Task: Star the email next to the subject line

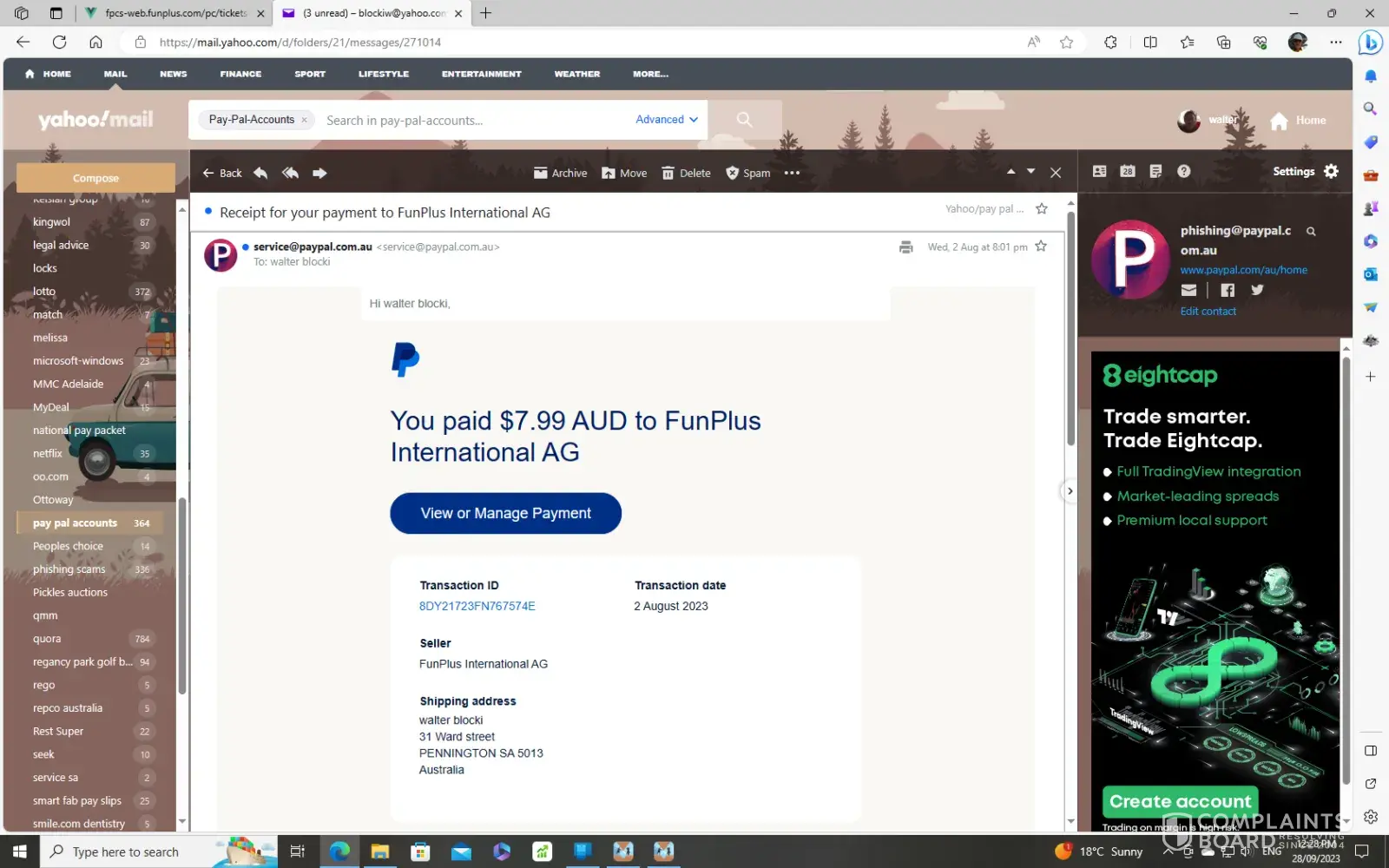Action: click(1042, 209)
